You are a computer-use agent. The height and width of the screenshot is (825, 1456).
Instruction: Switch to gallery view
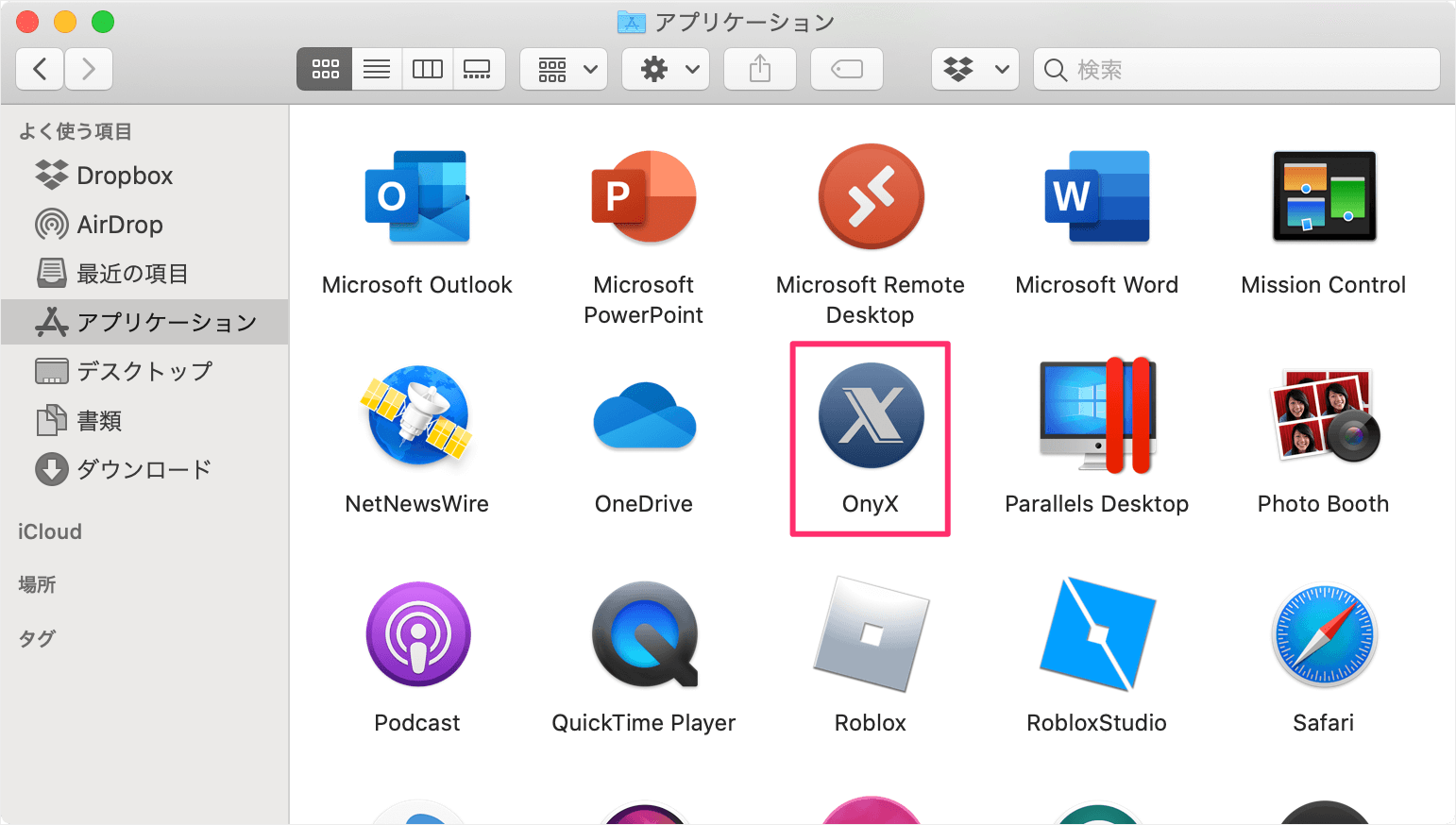[x=479, y=69]
